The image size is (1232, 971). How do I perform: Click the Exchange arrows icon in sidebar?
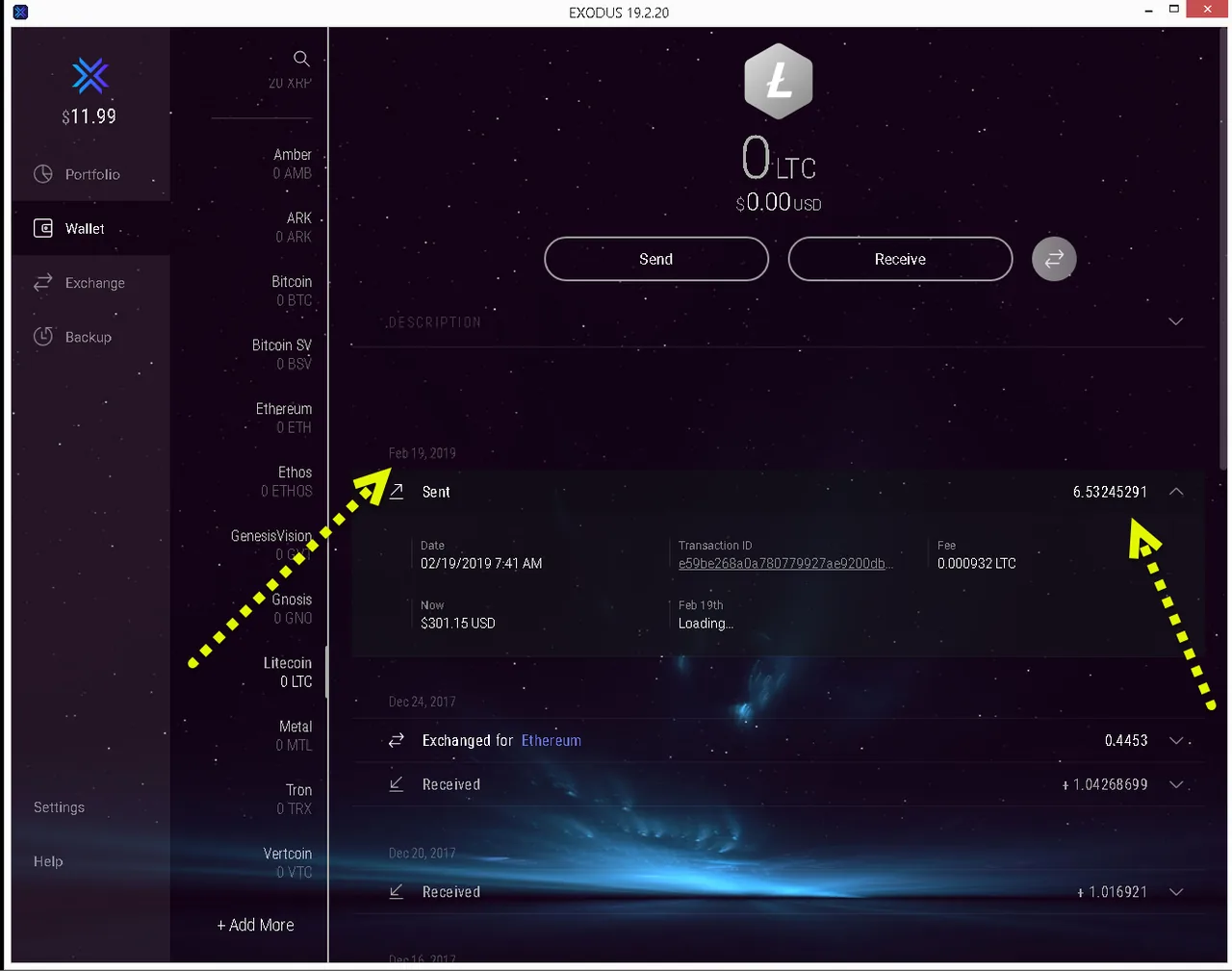[43, 282]
